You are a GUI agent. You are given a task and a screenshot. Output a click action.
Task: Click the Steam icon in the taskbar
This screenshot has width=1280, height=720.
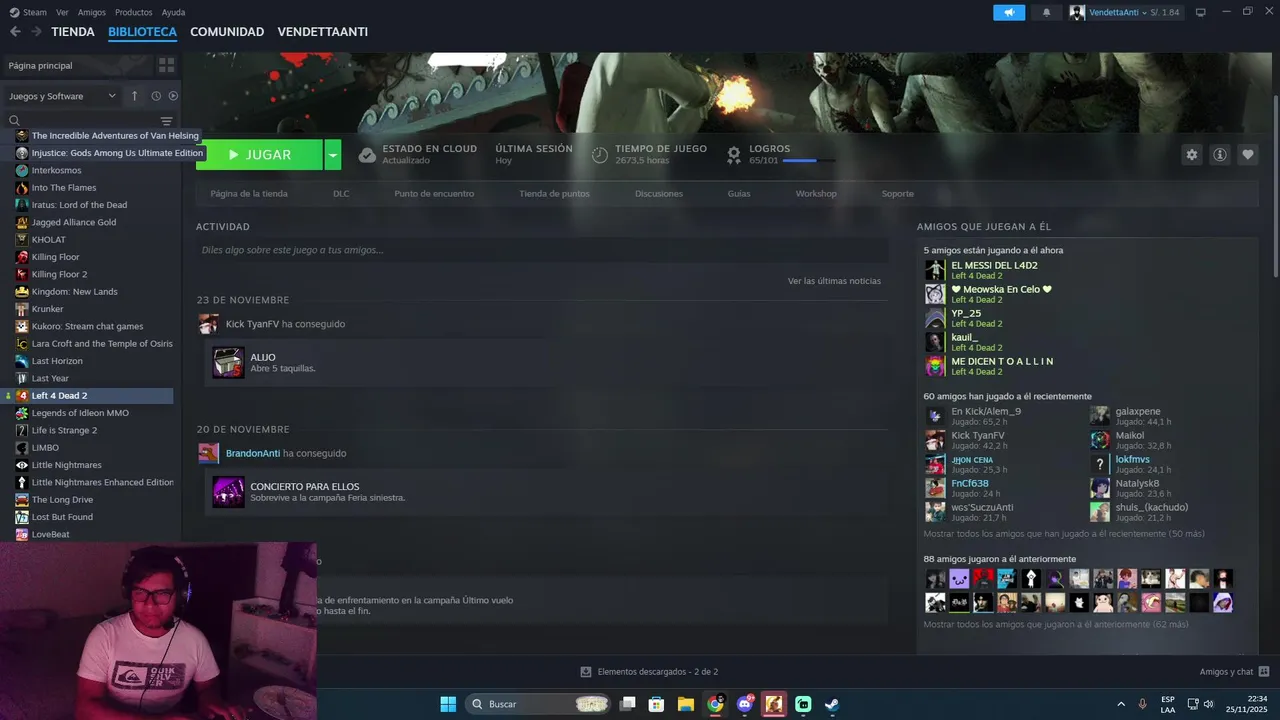(x=831, y=704)
